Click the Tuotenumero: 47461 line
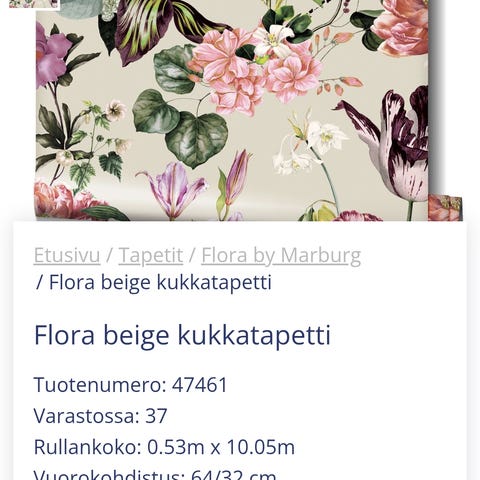Screen dimensions: 480x480 click(131, 384)
